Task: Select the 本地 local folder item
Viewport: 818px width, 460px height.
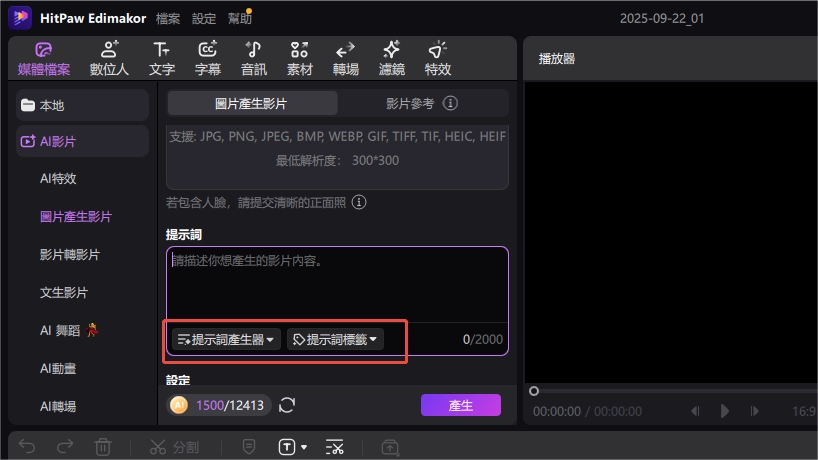Action: click(82, 105)
